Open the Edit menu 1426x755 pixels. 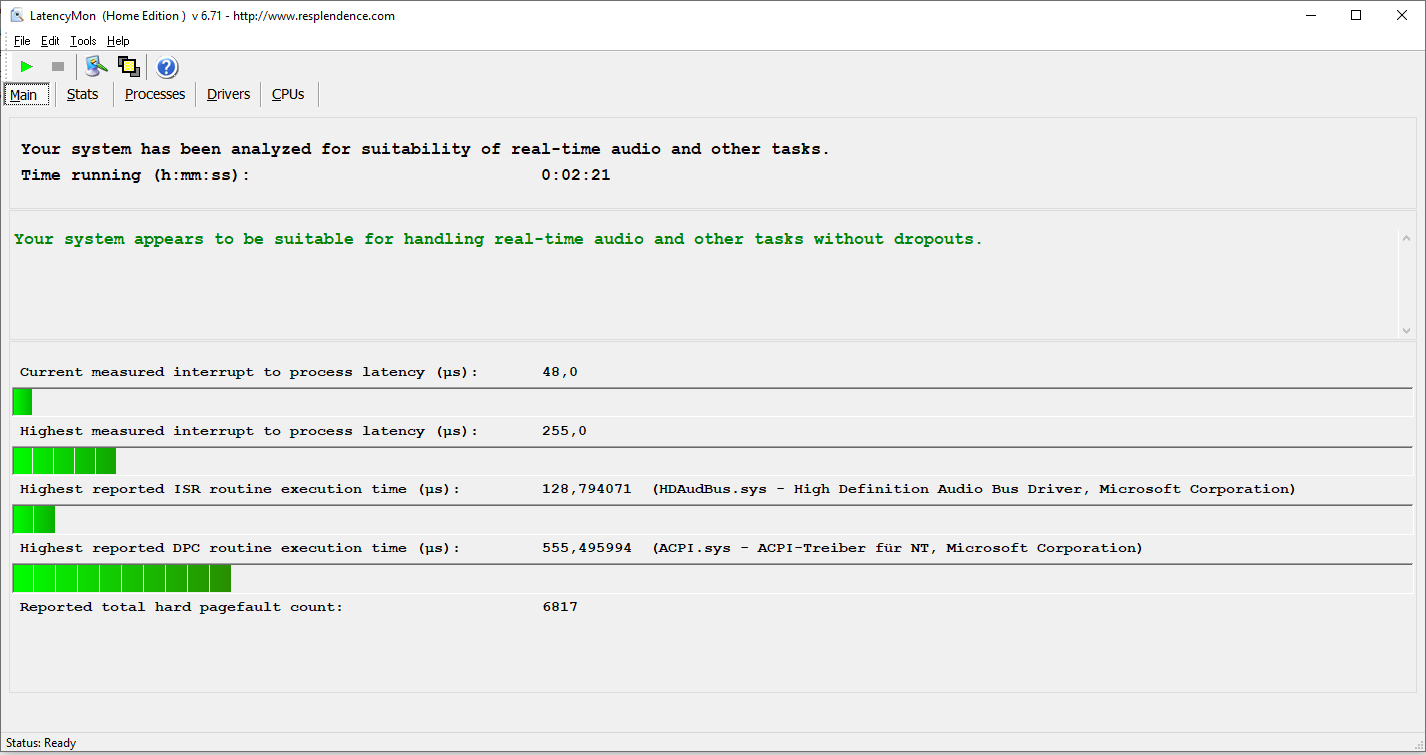(x=50, y=41)
